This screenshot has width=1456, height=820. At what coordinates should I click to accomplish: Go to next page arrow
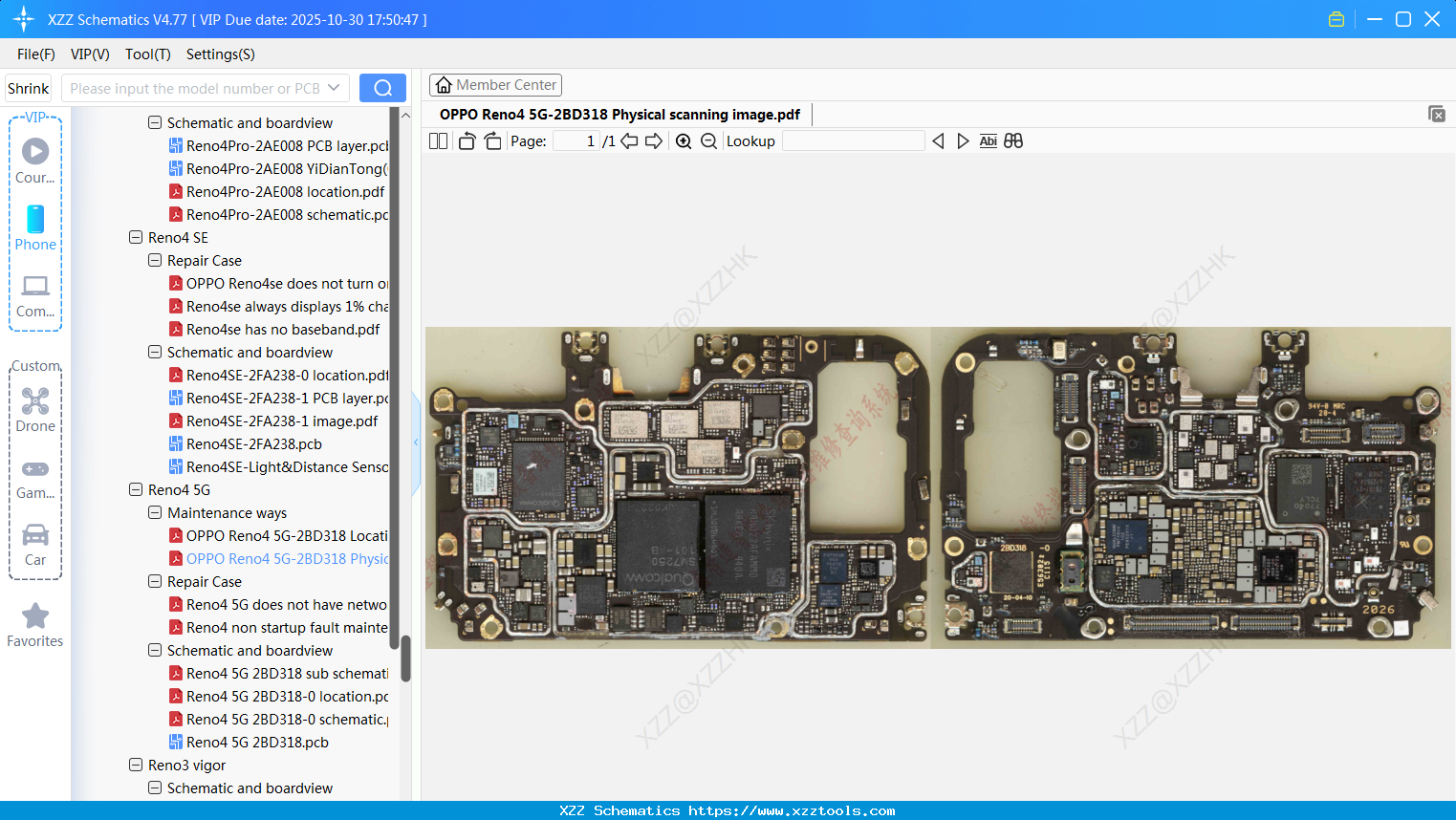(654, 141)
